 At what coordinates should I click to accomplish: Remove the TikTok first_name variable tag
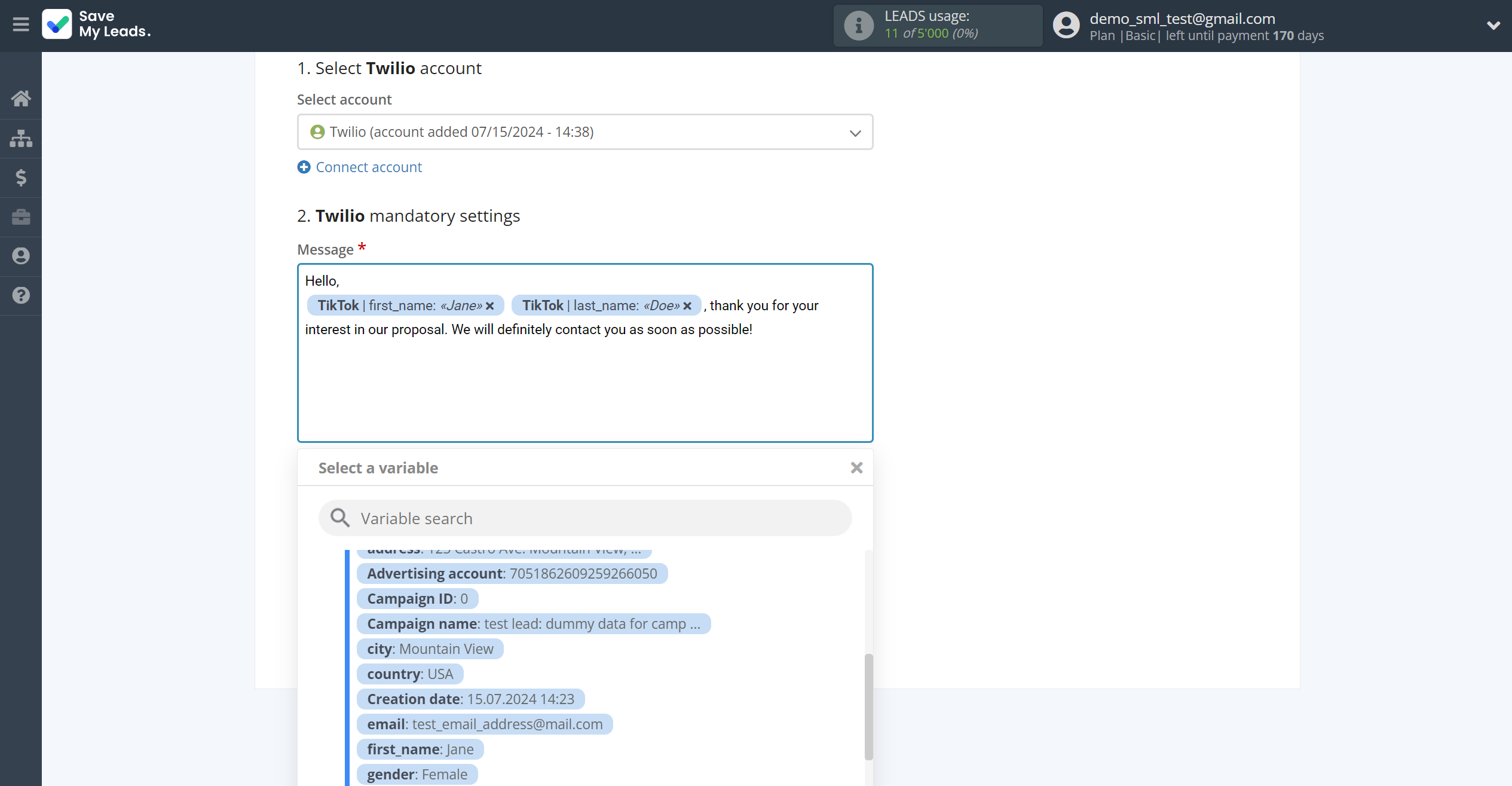point(490,306)
